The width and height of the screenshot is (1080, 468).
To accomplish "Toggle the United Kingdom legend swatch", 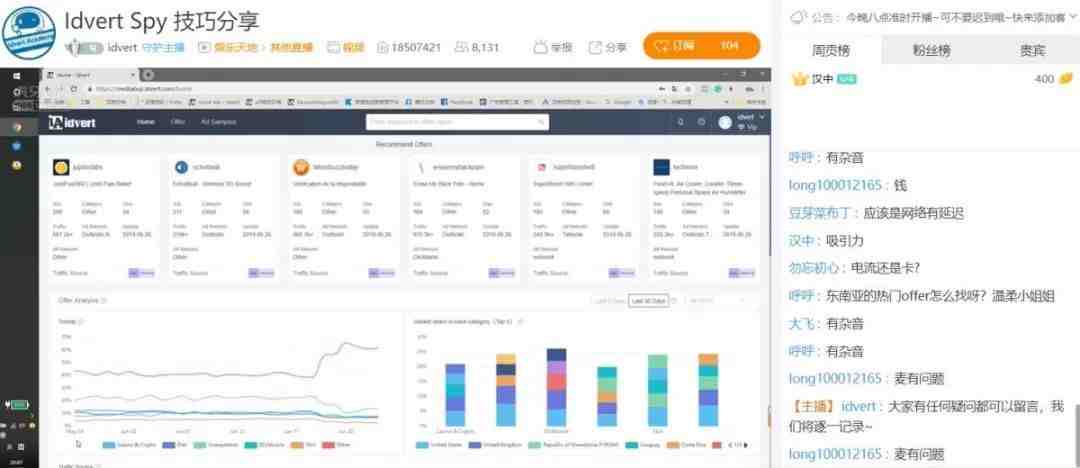I will click(475, 445).
